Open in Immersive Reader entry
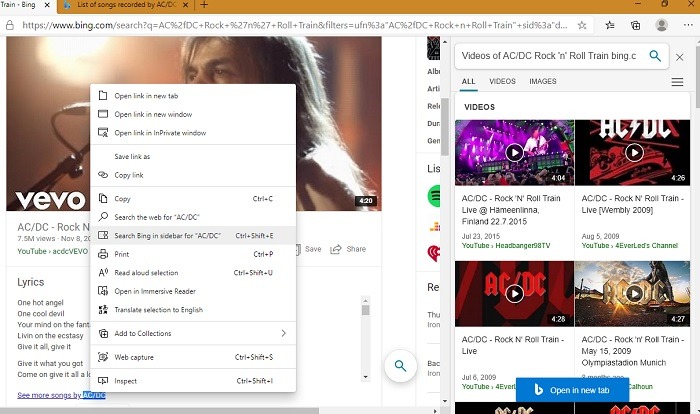This screenshot has width=700, height=414. (193, 291)
